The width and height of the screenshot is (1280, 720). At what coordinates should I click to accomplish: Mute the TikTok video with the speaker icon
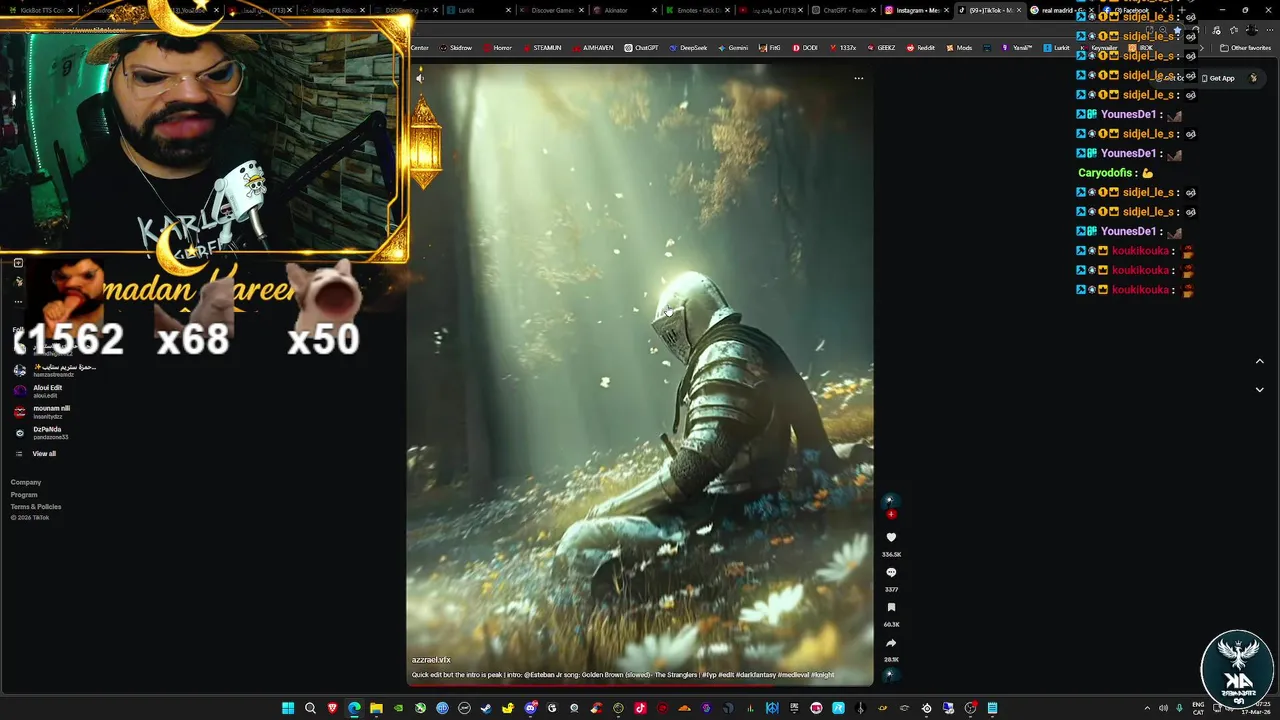[420, 78]
